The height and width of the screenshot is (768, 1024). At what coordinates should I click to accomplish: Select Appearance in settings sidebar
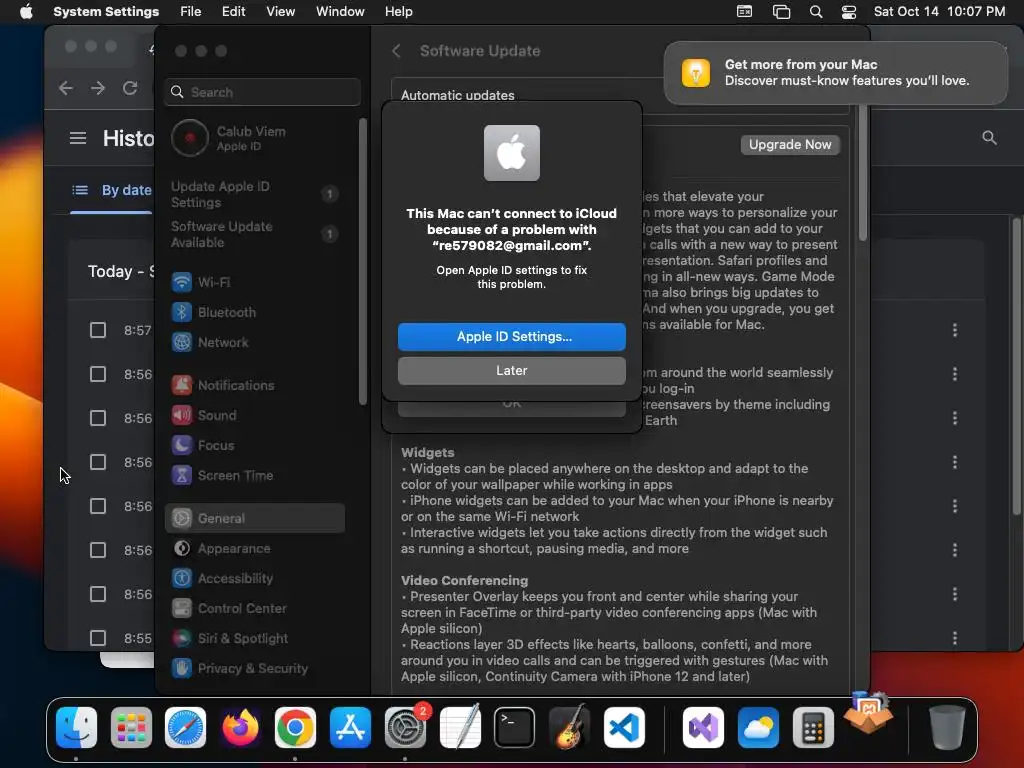pyautogui.click(x=255, y=549)
